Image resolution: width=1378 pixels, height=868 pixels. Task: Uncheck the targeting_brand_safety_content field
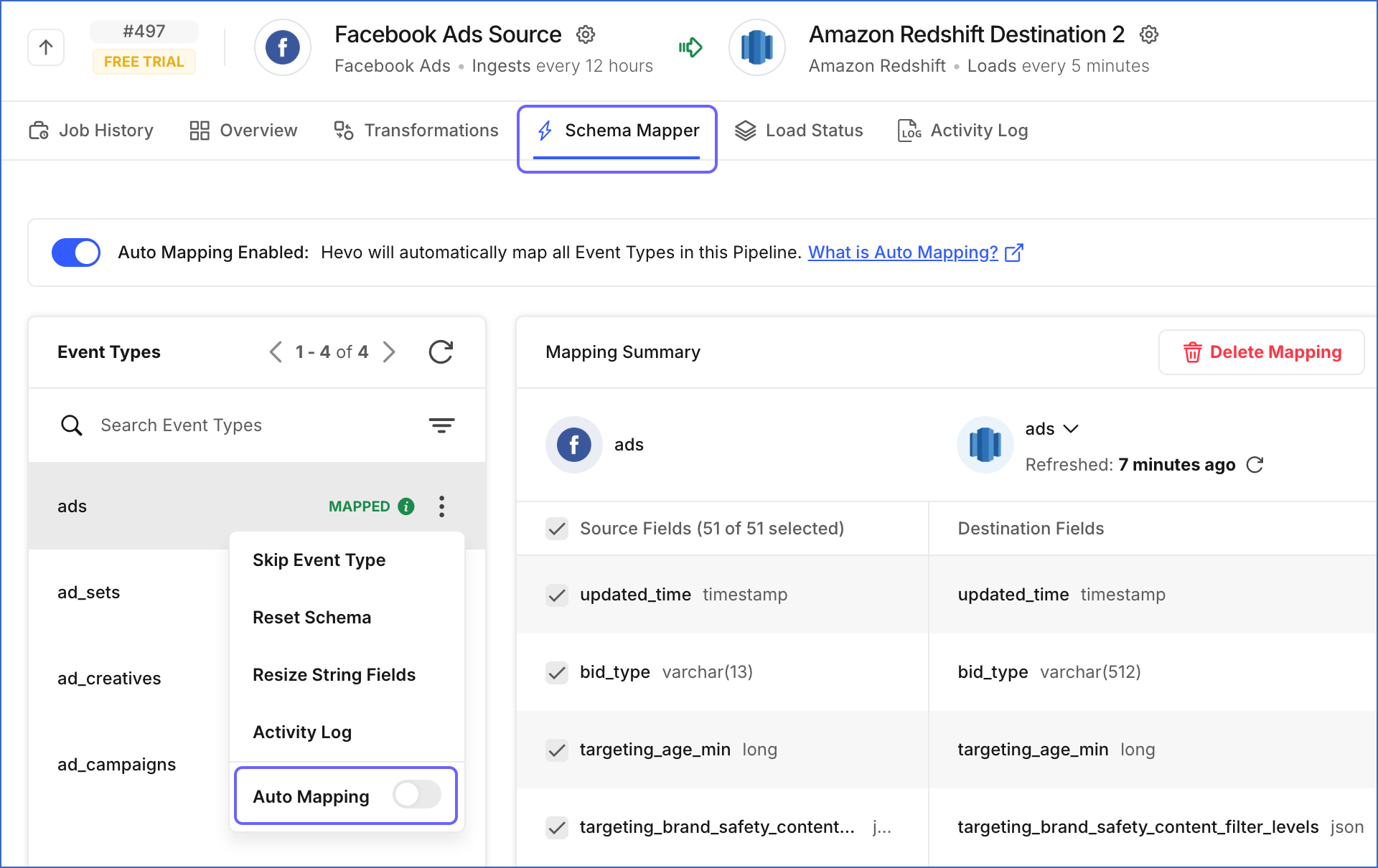(557, 827)
